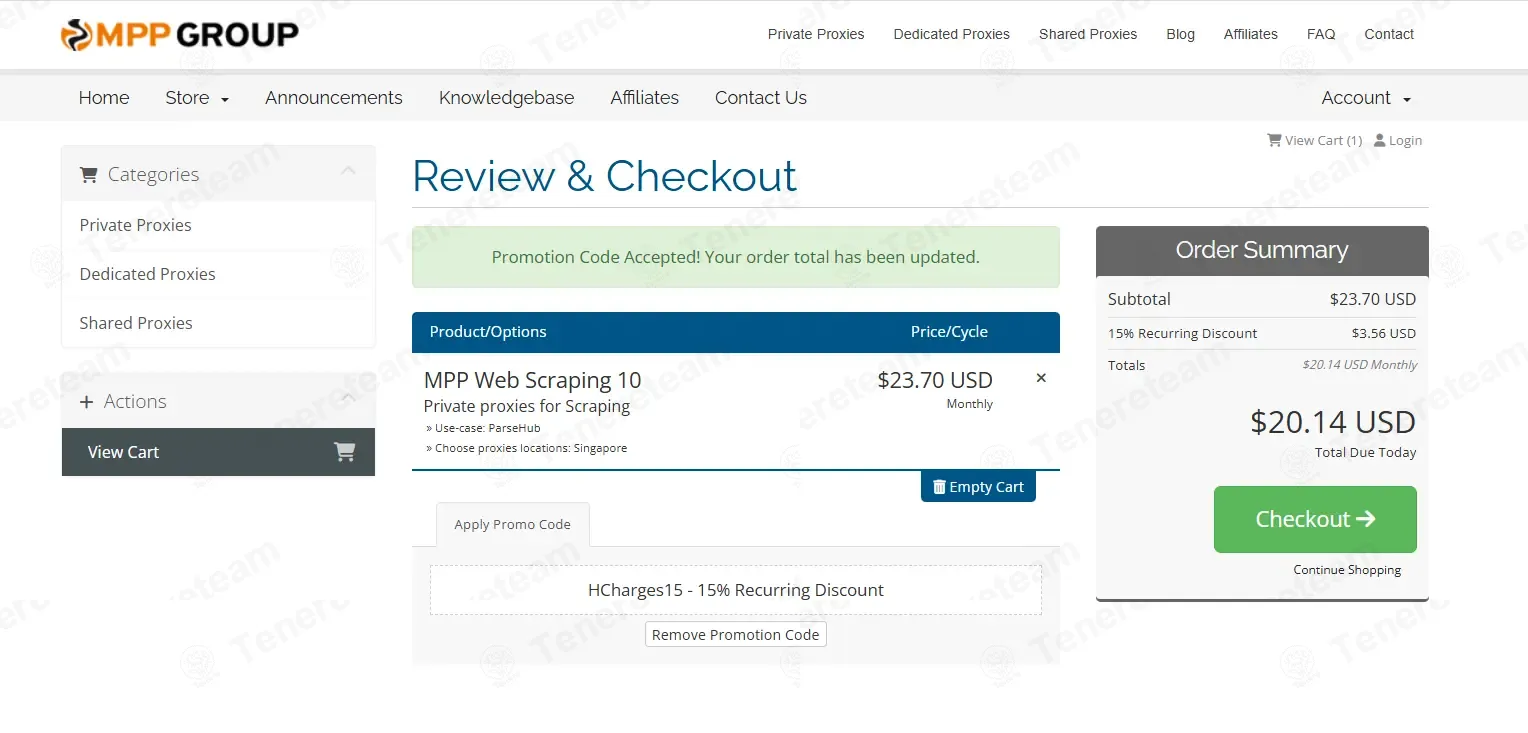Click the MPP Group logo
This screenshot has height=733, width=1528.
[x=179, y=34]
